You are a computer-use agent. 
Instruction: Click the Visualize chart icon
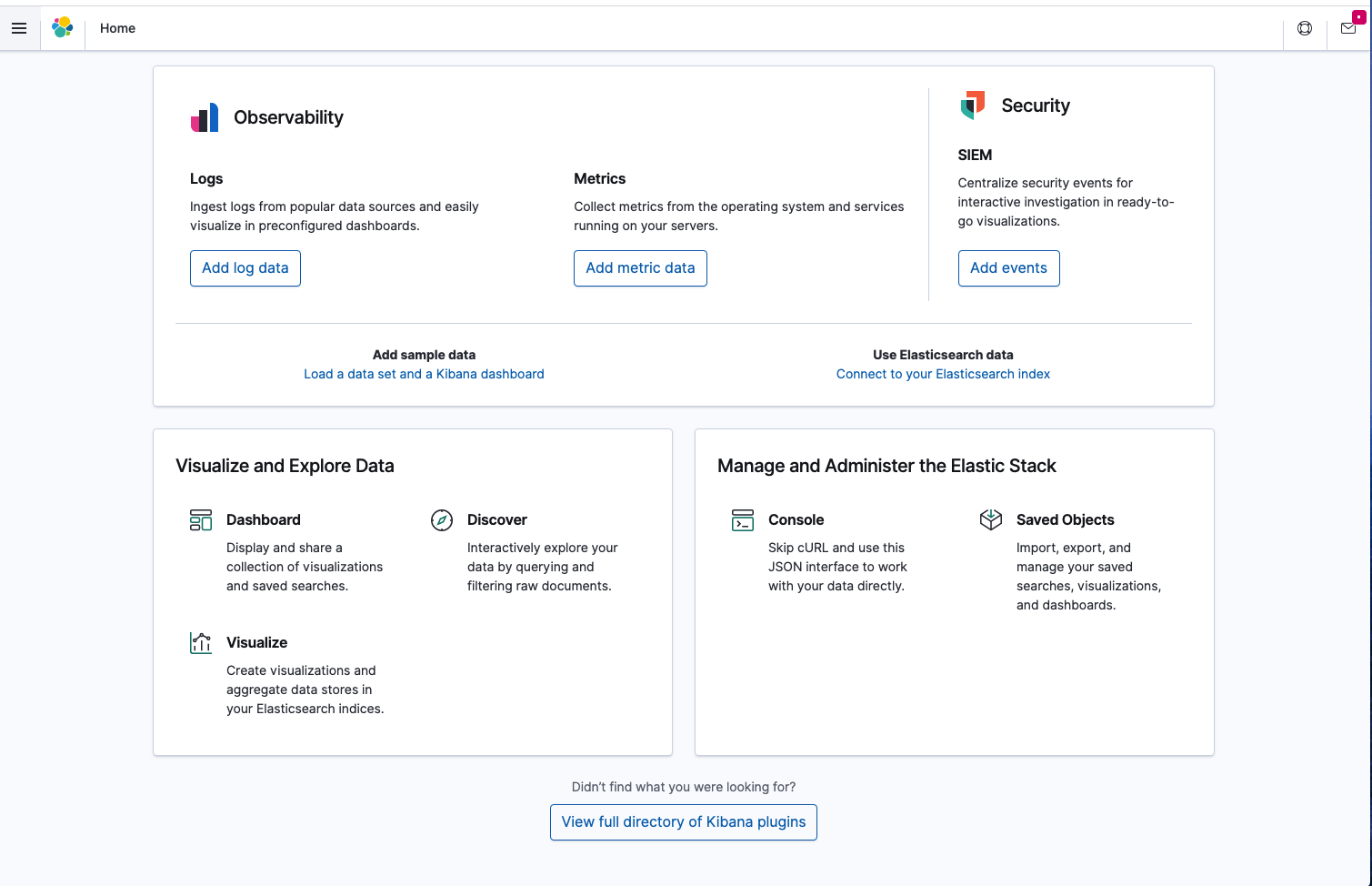coord(201,643)
